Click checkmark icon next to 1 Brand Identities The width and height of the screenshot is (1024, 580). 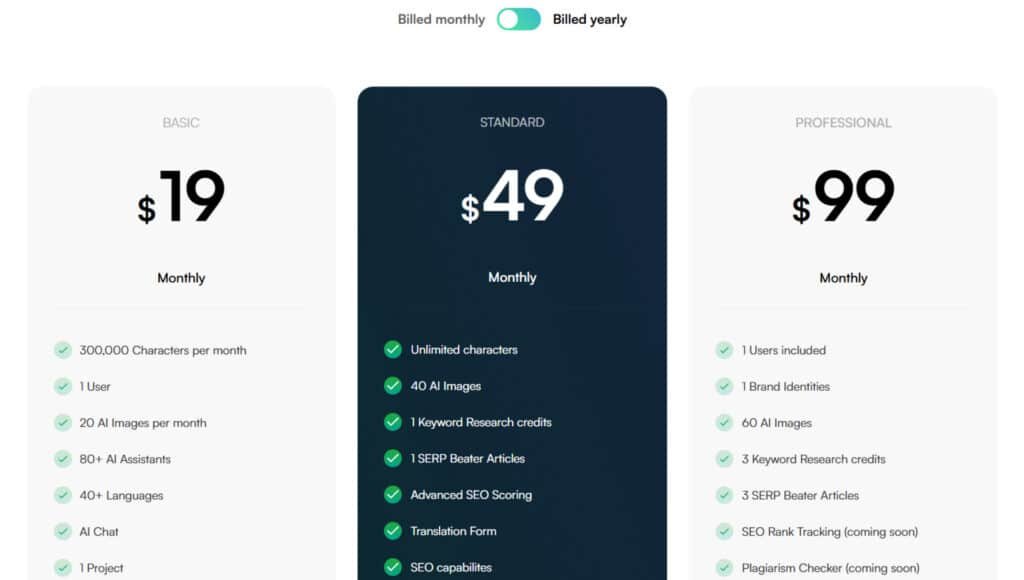(x=724, y=386)
